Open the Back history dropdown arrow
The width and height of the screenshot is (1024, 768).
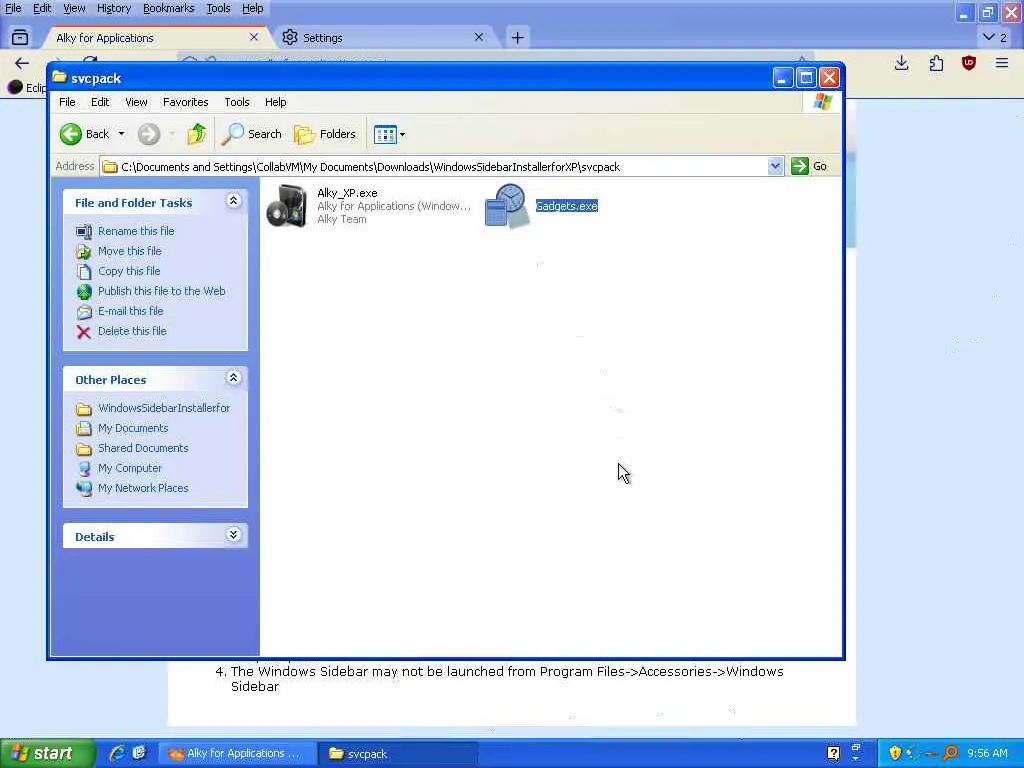(121, 134)
